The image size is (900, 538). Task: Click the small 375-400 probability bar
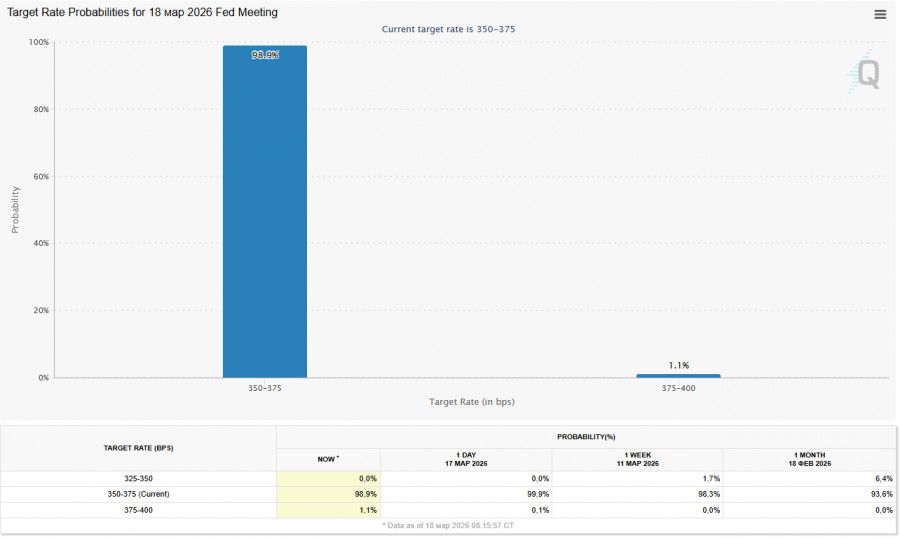[678, 376]
